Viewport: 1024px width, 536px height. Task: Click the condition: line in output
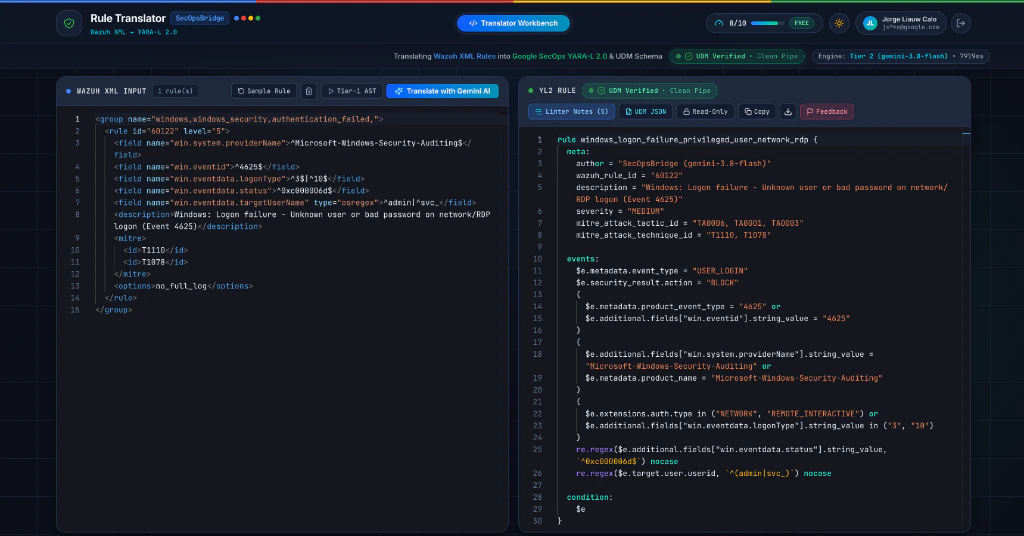point(590,497)
